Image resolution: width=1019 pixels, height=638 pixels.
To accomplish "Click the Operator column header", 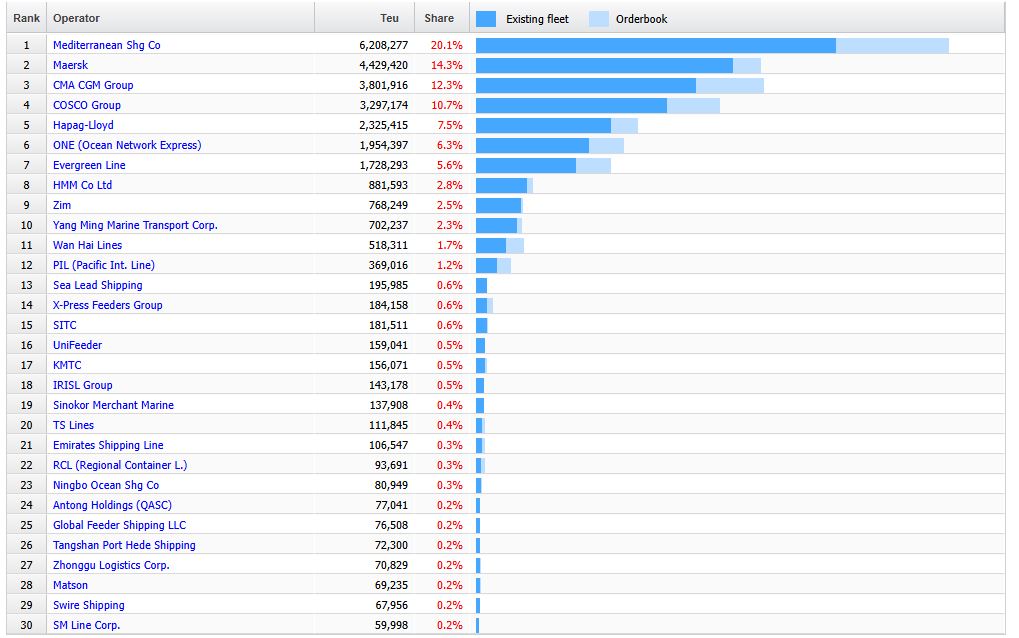I will click(181, 18).
